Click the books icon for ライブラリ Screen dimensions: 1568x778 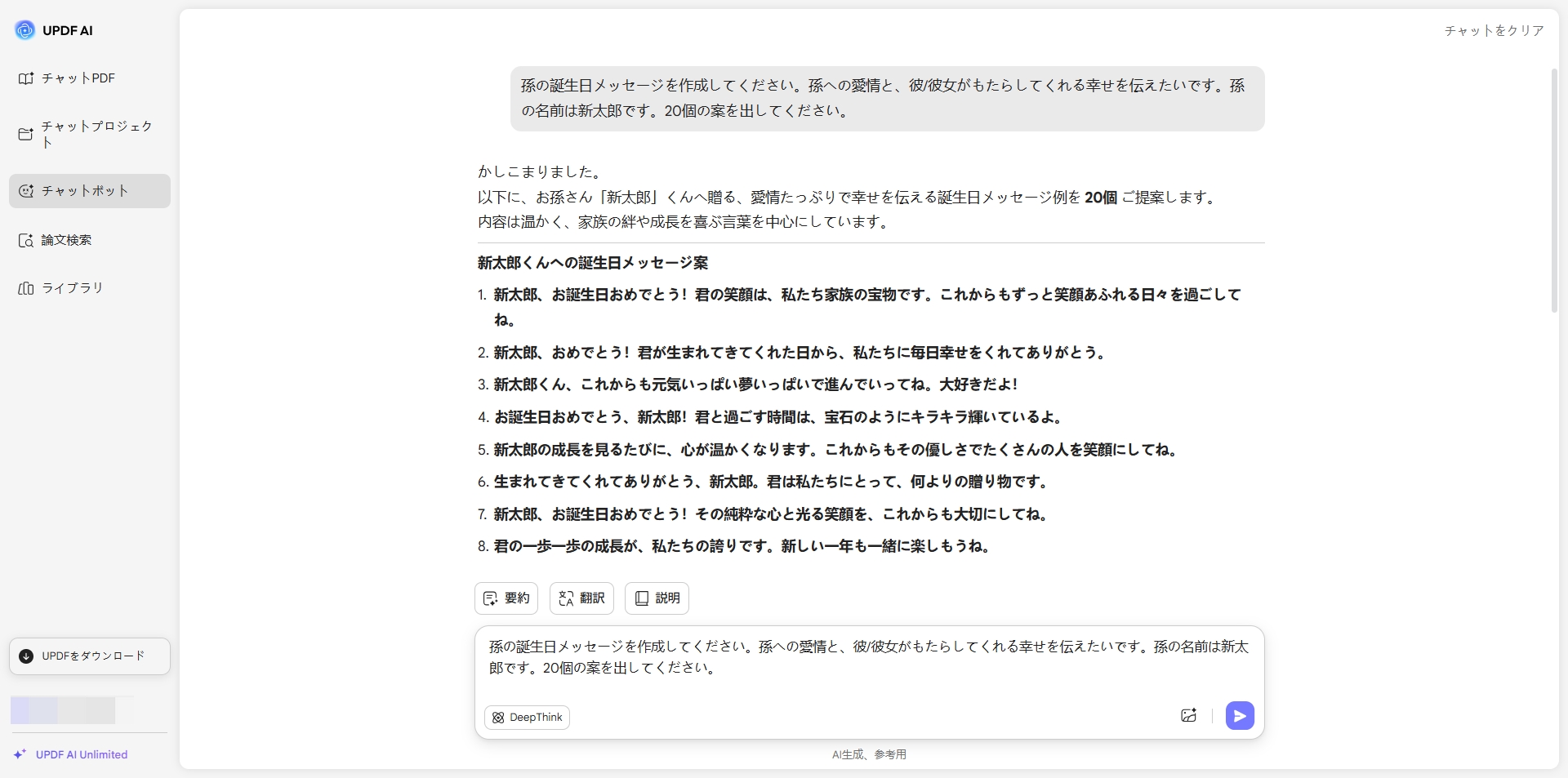(26, 288)
